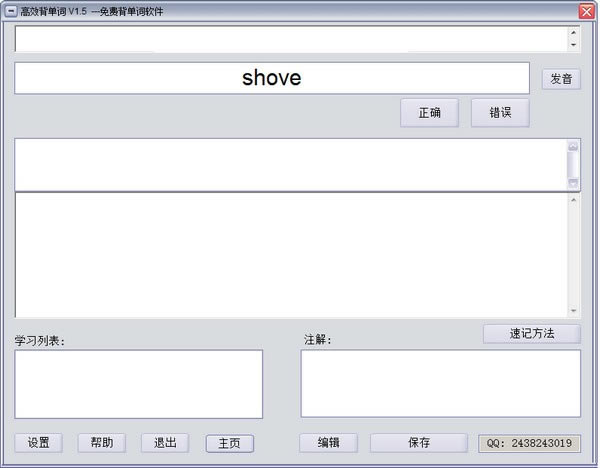Image resolution: width=600 pixels, height=468 pixels.
Task: Save the annotation with 保存
Action: (x=418, y=443)
